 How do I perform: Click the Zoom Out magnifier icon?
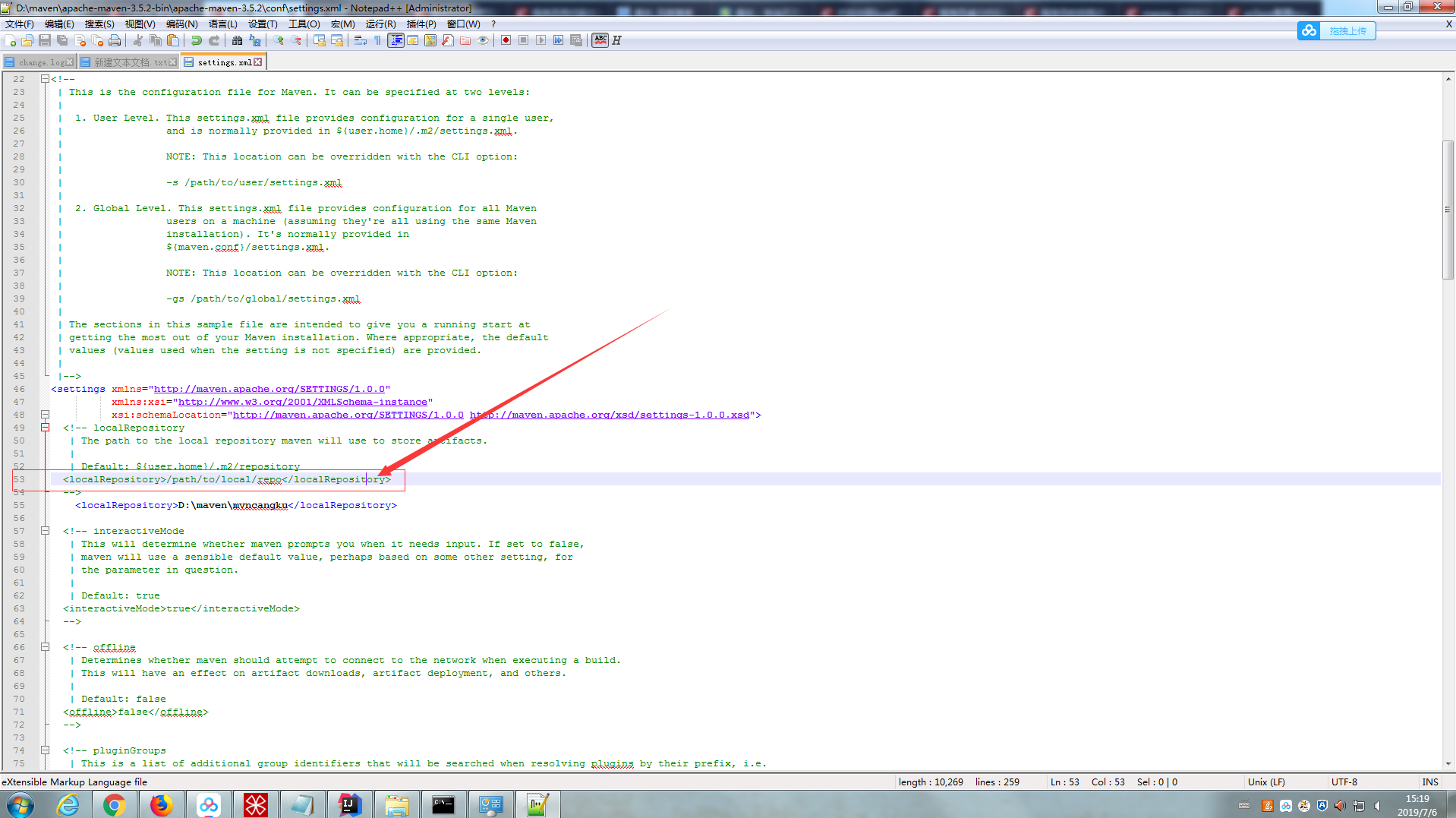coord(296,40)
